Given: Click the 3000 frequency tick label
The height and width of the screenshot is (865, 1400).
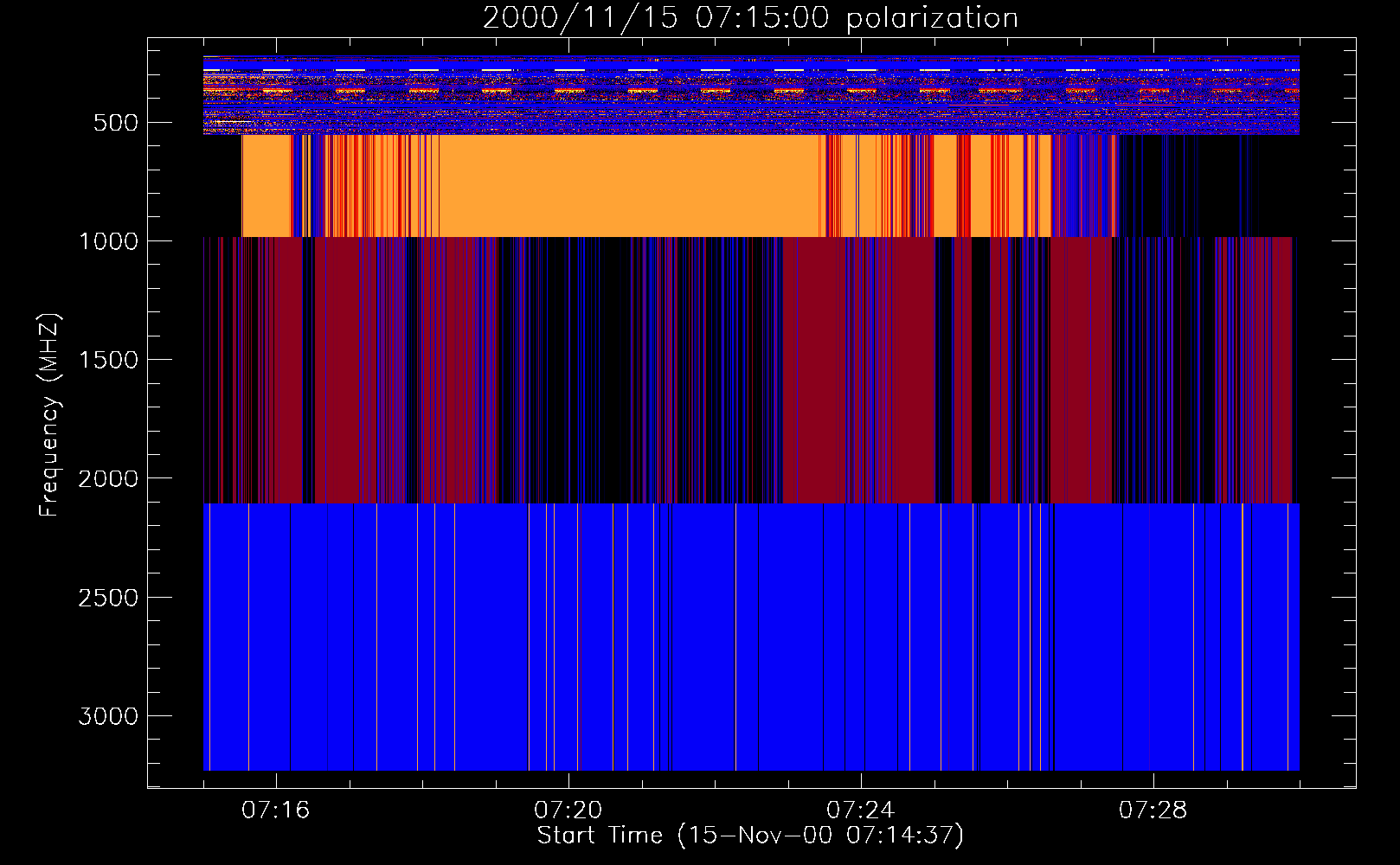Looking at the screenshot, I should click(108, 716).
